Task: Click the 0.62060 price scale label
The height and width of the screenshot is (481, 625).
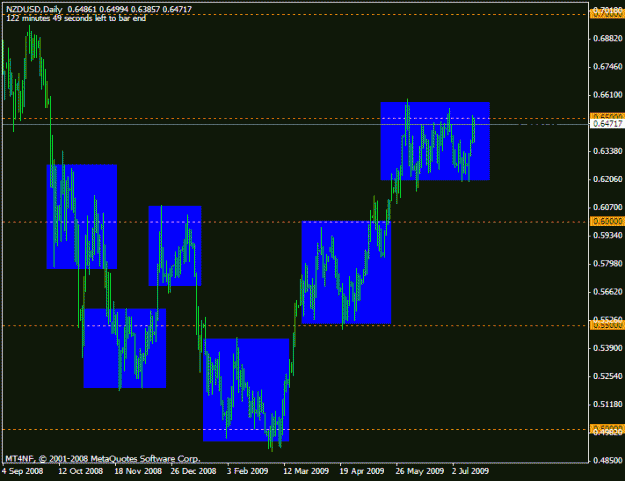Action: click(607, 179)
